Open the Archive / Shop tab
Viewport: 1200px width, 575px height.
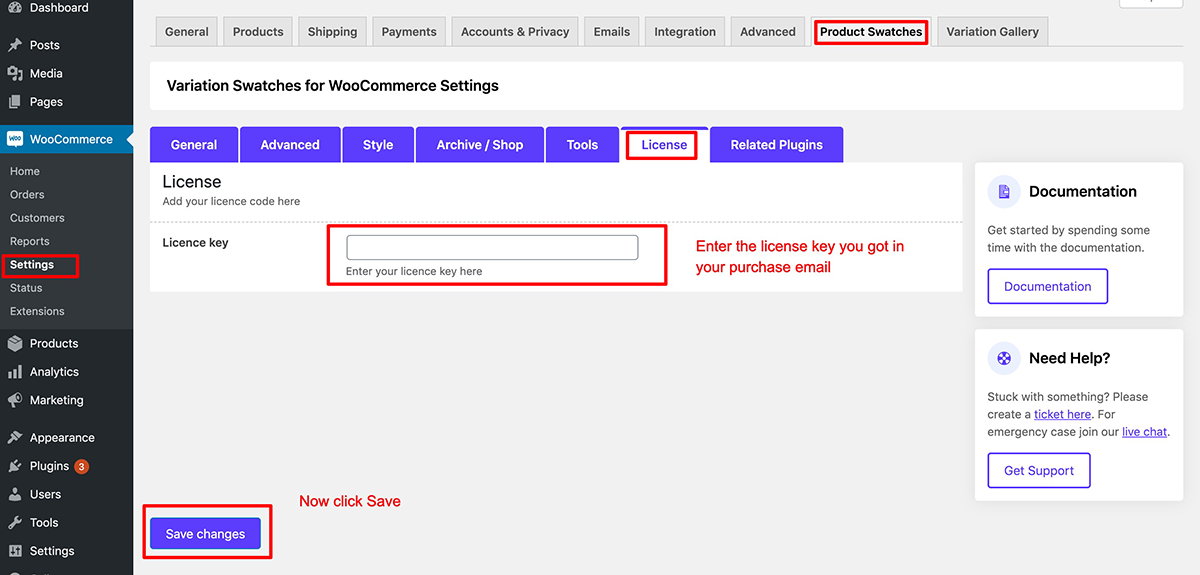(480, 144)
